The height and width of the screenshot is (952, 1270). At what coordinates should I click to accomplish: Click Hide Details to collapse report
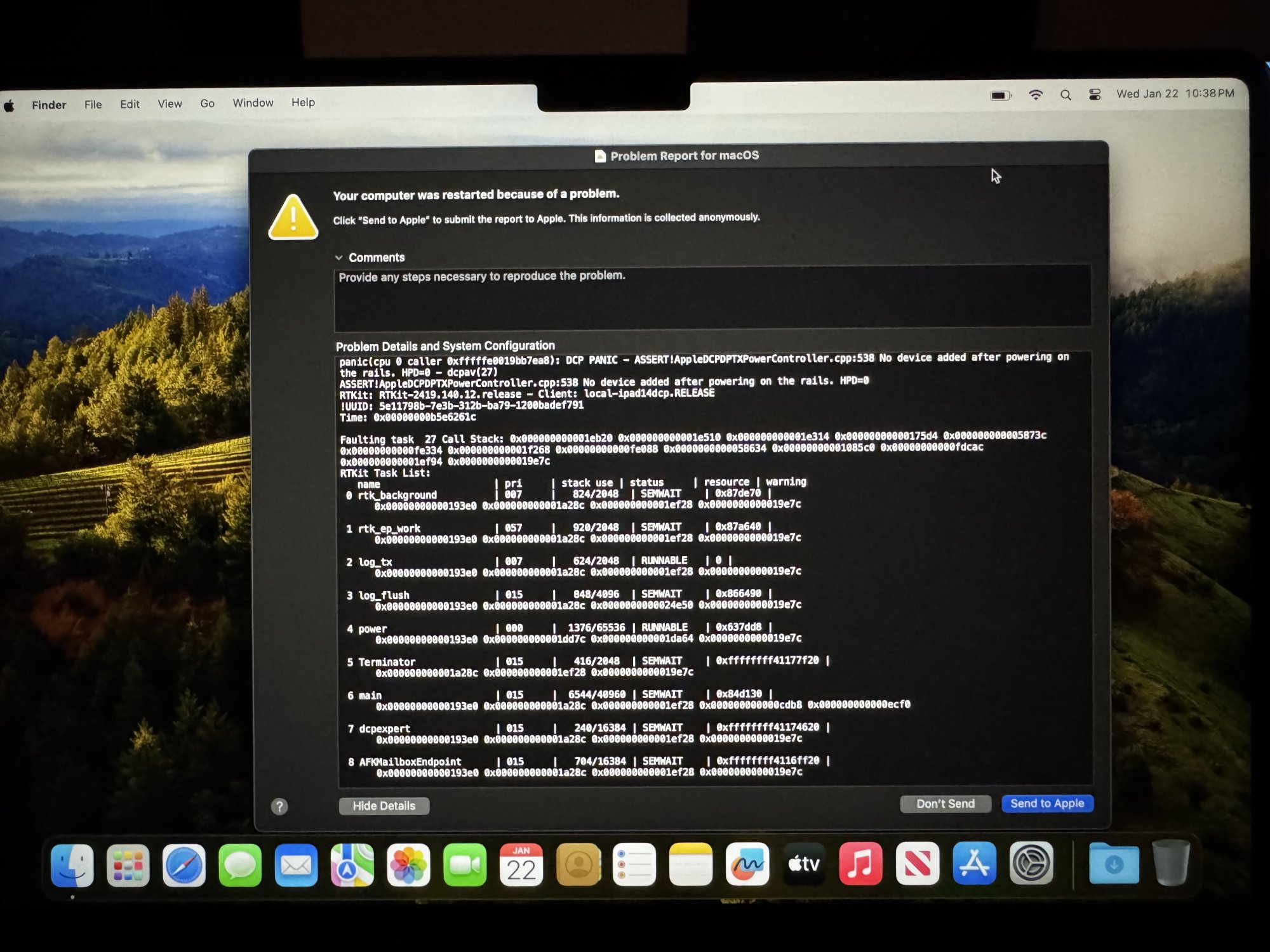[x=384, y=805]
